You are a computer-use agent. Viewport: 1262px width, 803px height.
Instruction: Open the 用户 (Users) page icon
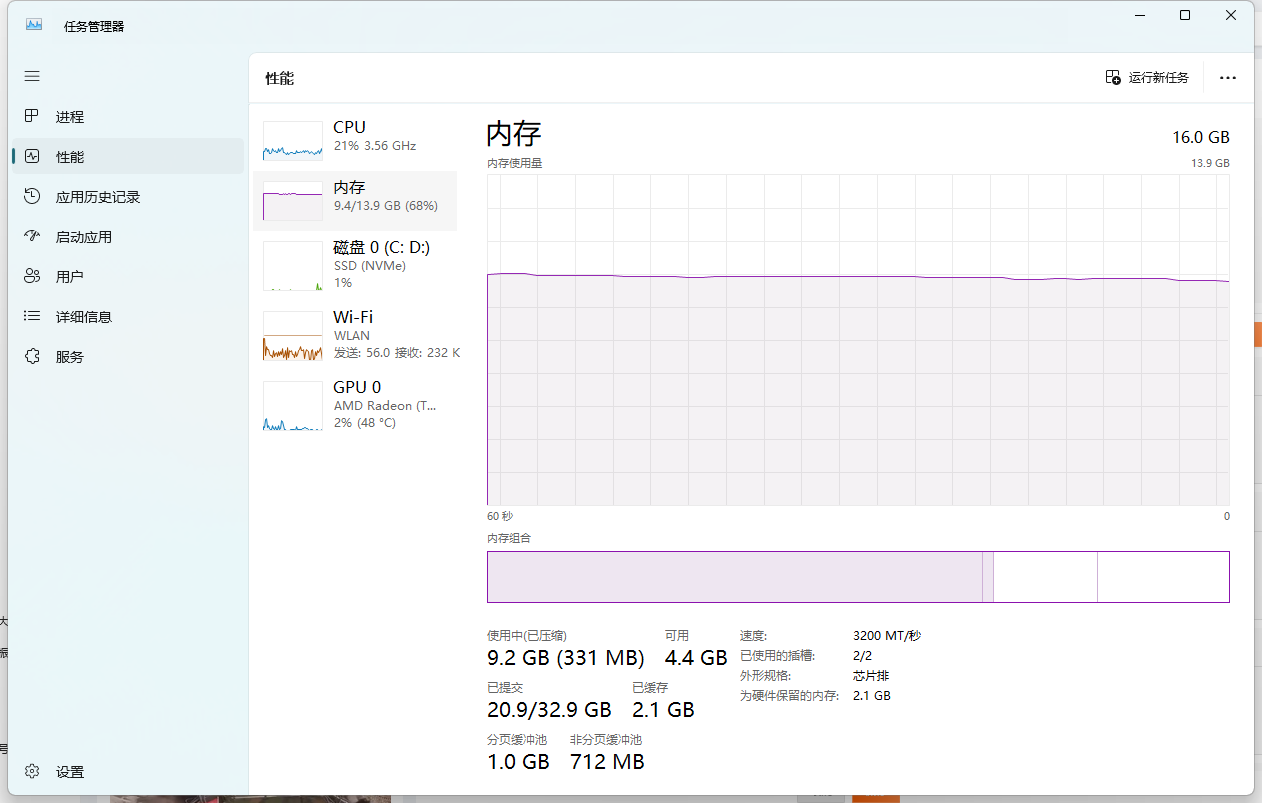(32, 277)
